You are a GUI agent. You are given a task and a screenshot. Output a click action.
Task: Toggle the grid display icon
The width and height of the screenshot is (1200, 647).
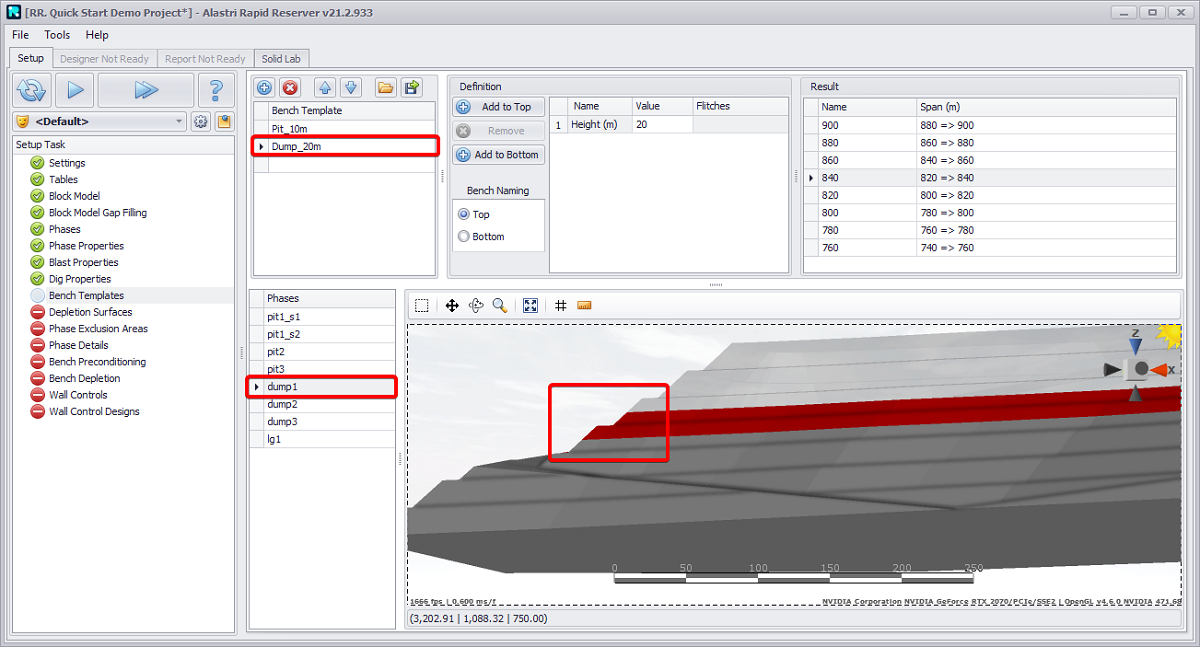pos(561,306)
